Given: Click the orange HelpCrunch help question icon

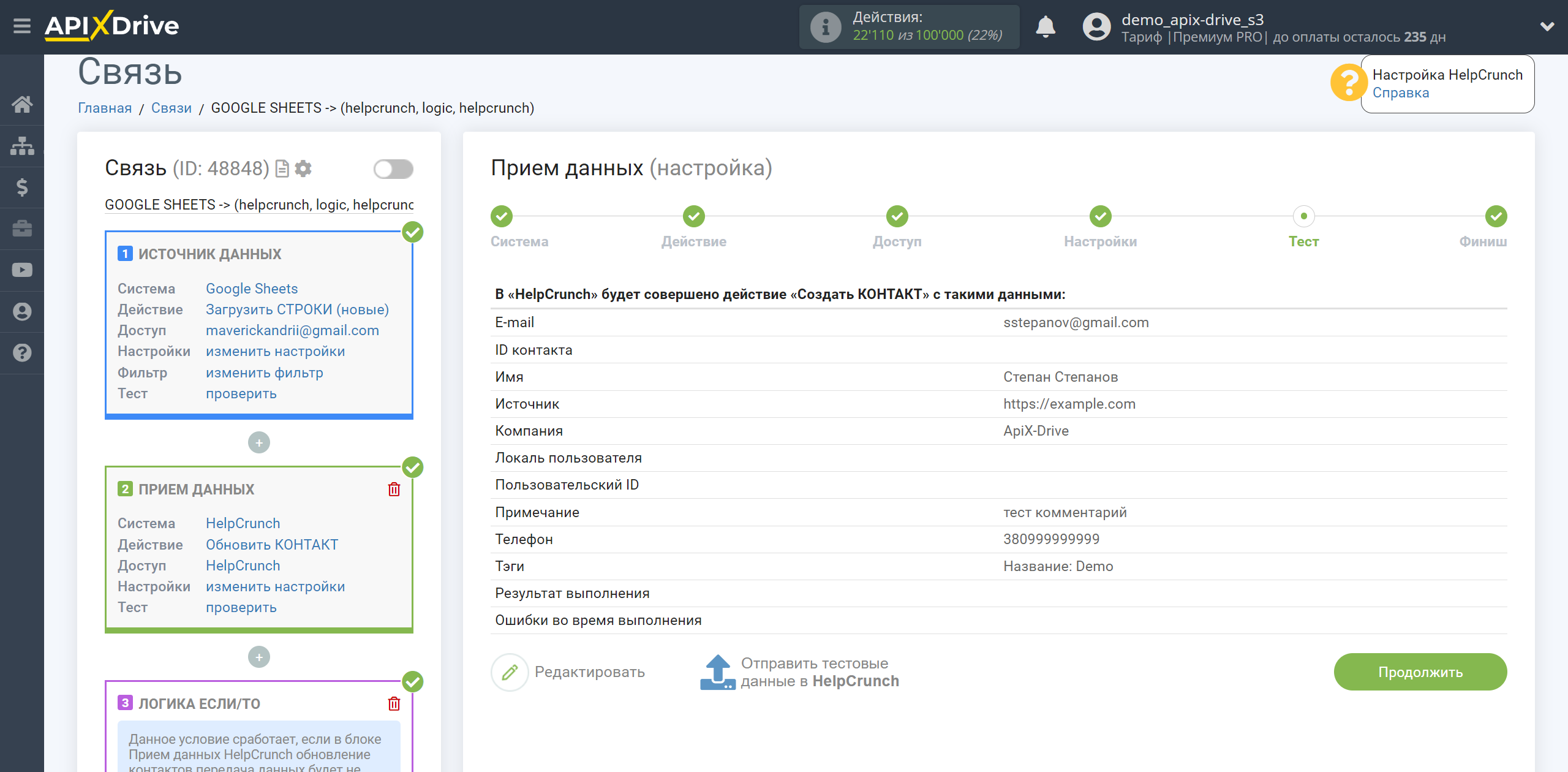Looking at the screenshot, I should 1349,82.
